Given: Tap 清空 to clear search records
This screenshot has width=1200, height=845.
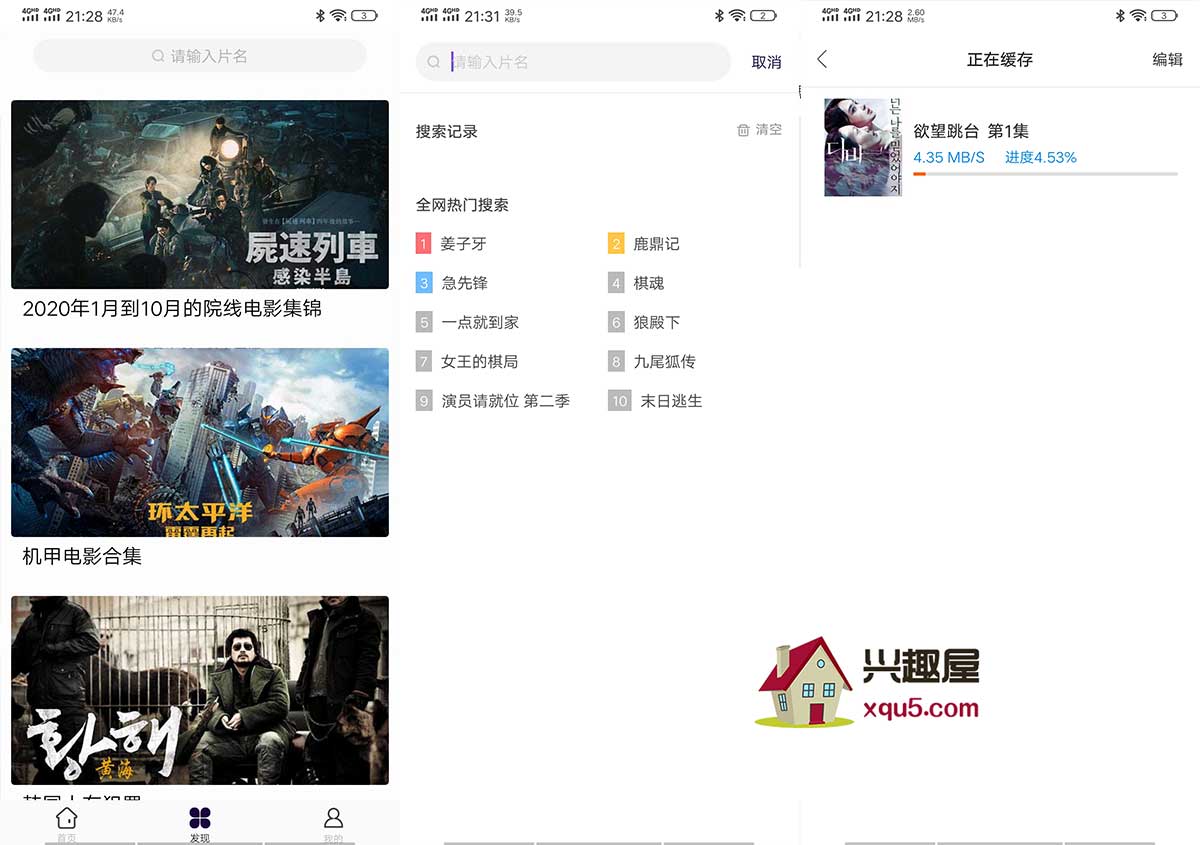Looking at the screenshot, I should tap(769, 130).
